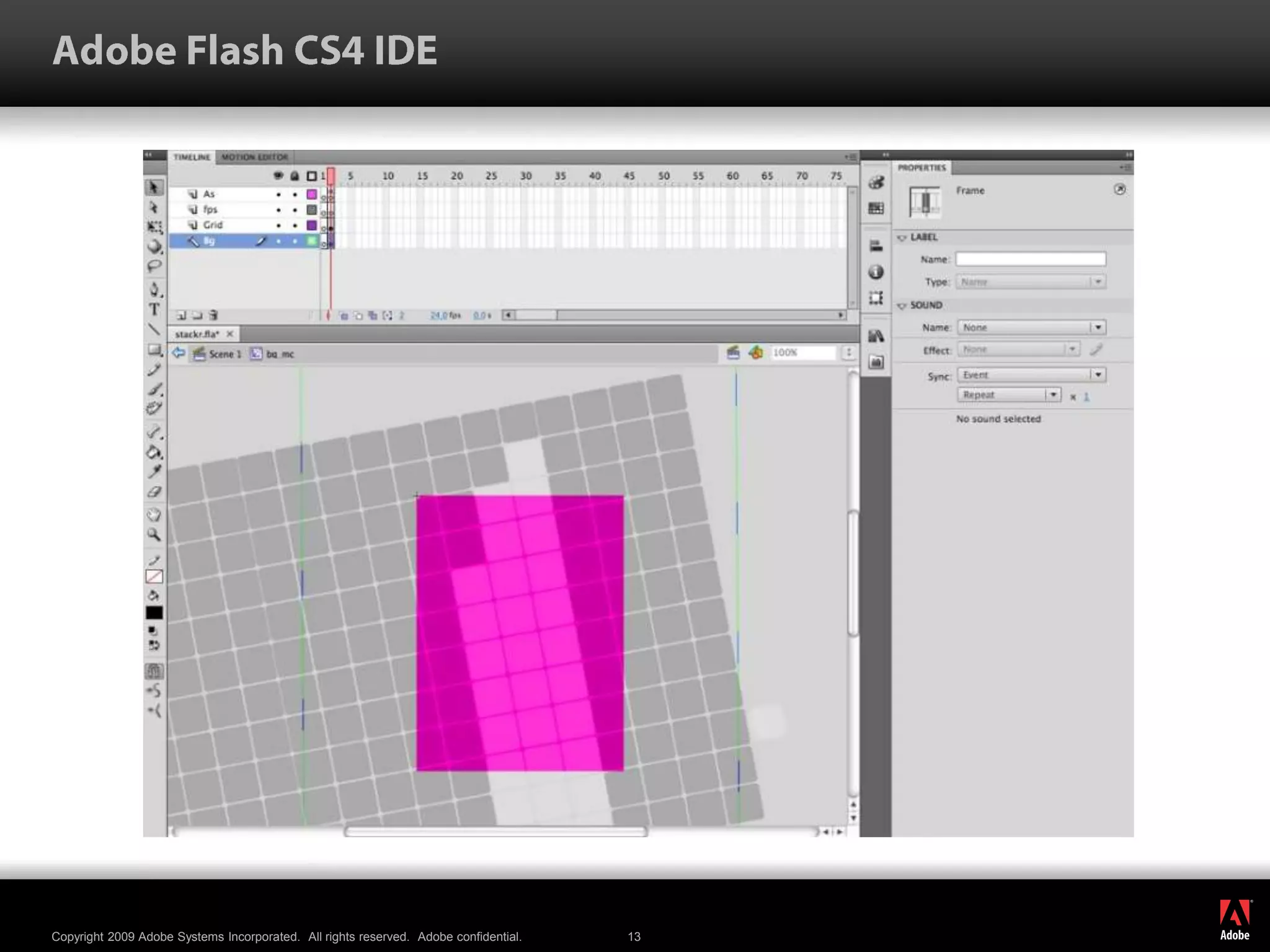Screen dimensions: 1270x952
Task: Select the Pen tool
Action: pos(154,289)
